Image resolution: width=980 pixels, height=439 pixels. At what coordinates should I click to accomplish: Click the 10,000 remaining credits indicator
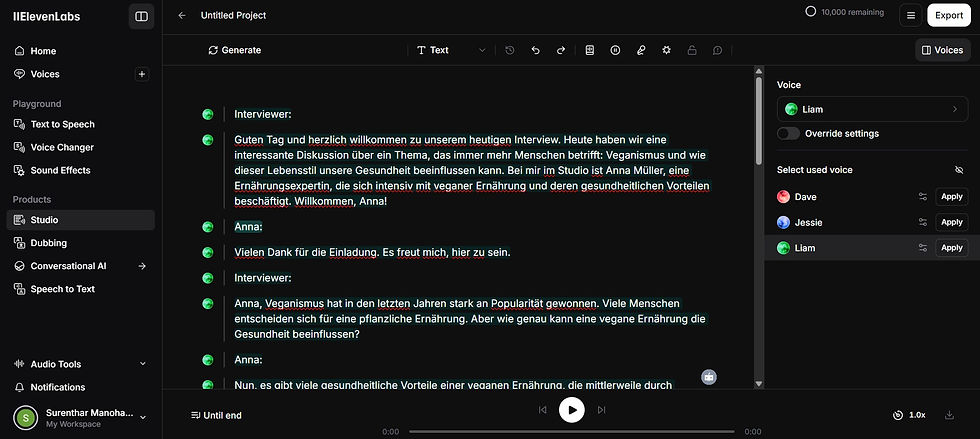845,12
